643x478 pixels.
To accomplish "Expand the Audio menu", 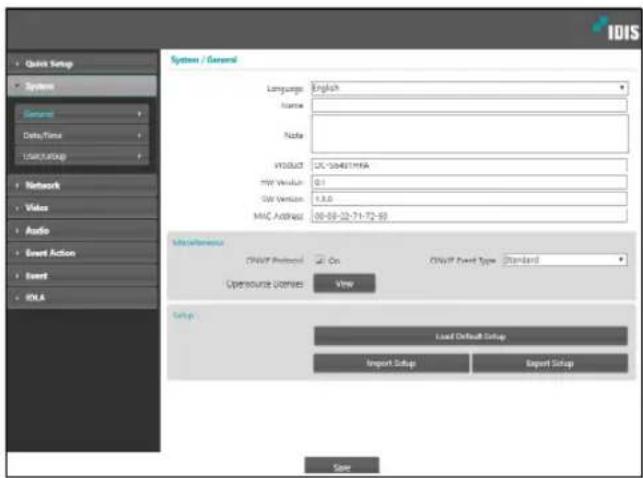I will coord(82,230).
